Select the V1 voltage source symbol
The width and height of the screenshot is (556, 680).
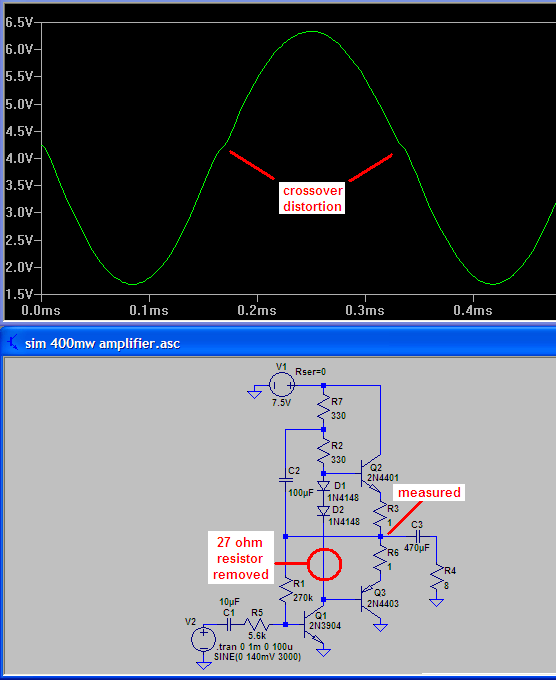[282, 385]
